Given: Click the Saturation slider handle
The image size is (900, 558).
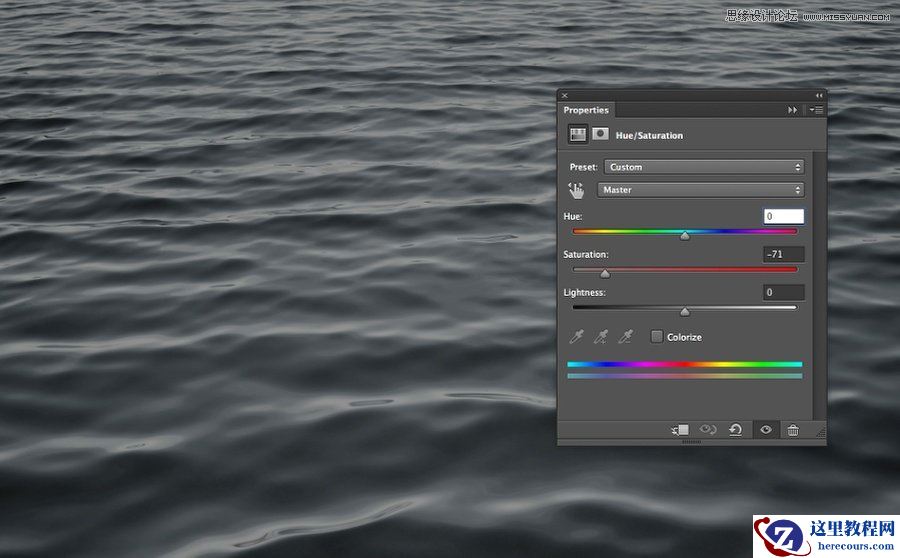Looking at the screenshot, I should (605, 273).
